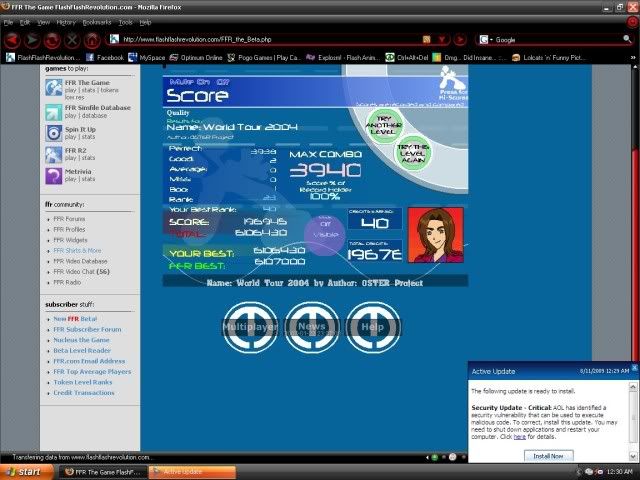Go to Home via house icon
This screenshot has width=640, height=480.
click(x=91, y=40)
